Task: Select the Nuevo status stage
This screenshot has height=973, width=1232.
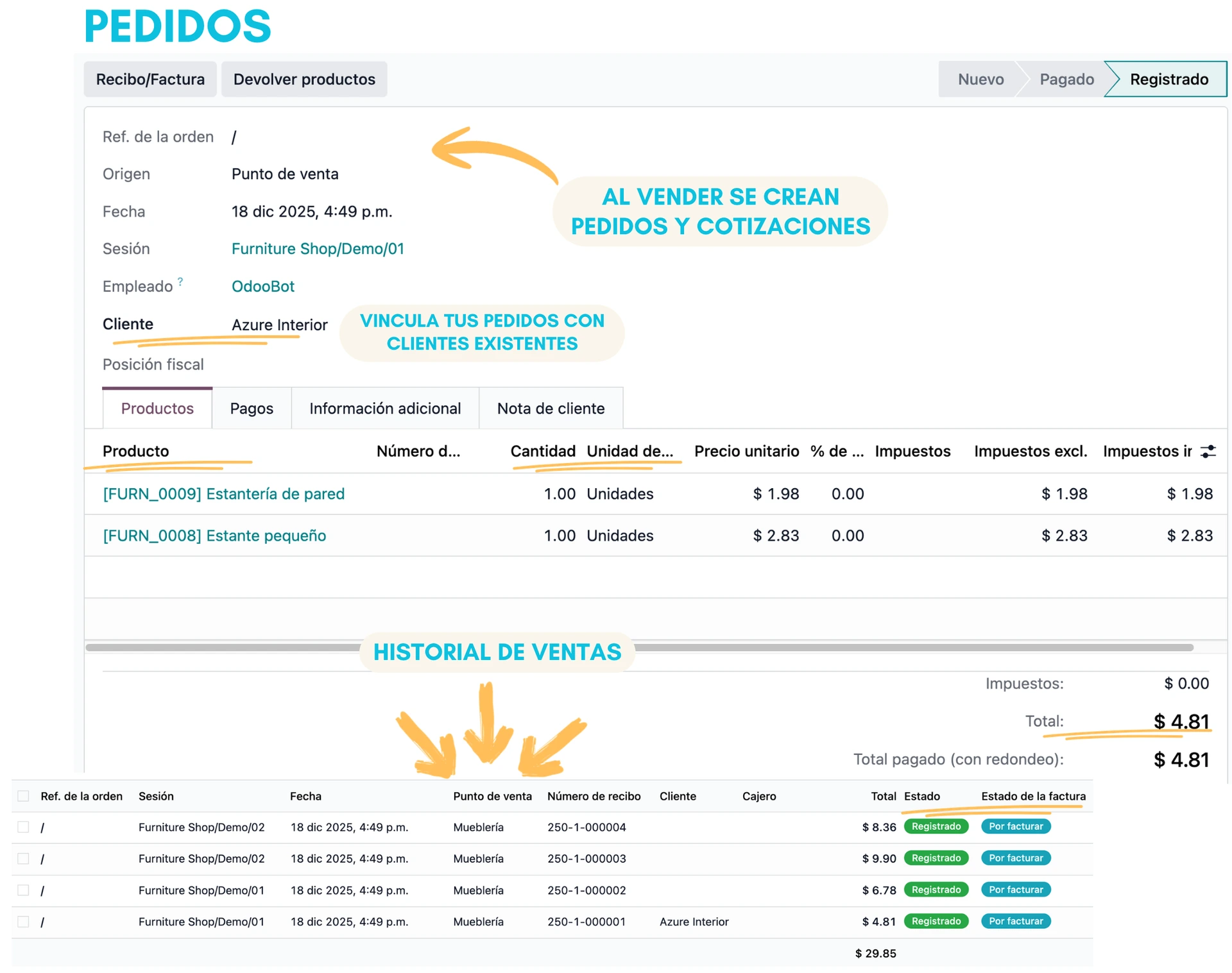Action: pyautogui.click(x=980, y=80)
